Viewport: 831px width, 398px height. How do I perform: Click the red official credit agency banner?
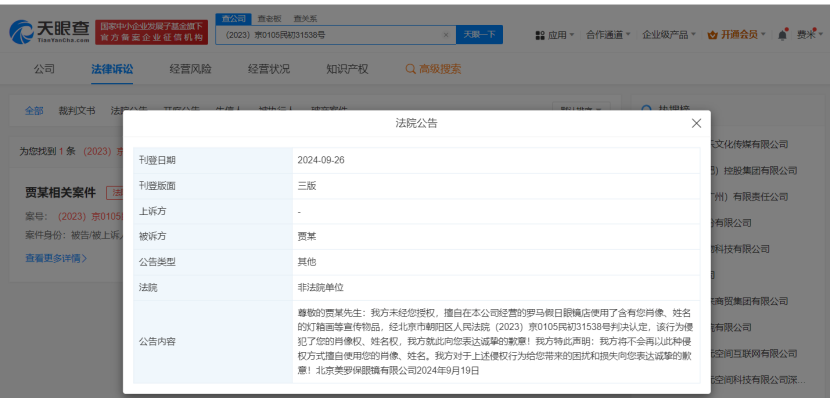[152, 32]
